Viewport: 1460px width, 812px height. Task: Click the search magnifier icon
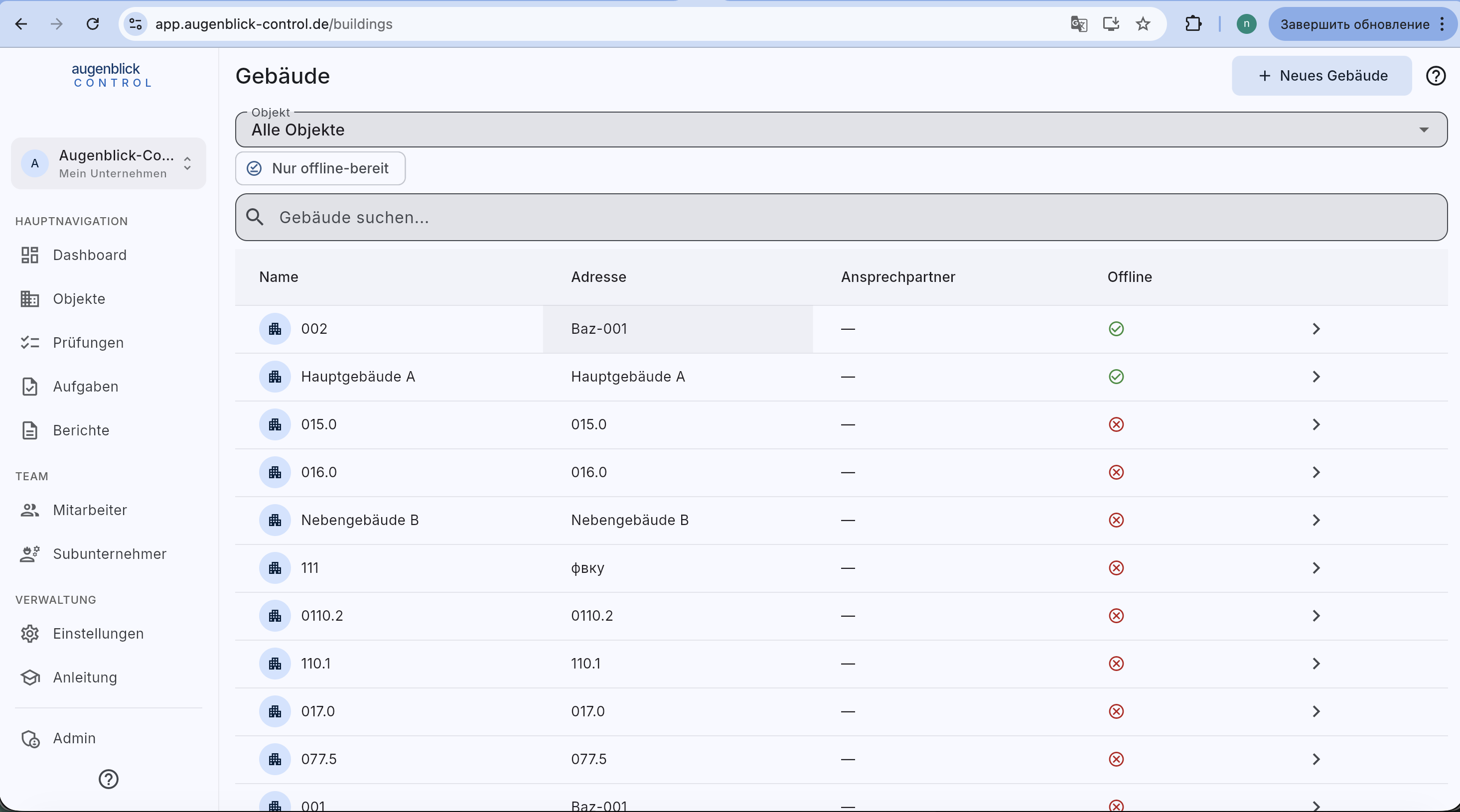[255, 217]
